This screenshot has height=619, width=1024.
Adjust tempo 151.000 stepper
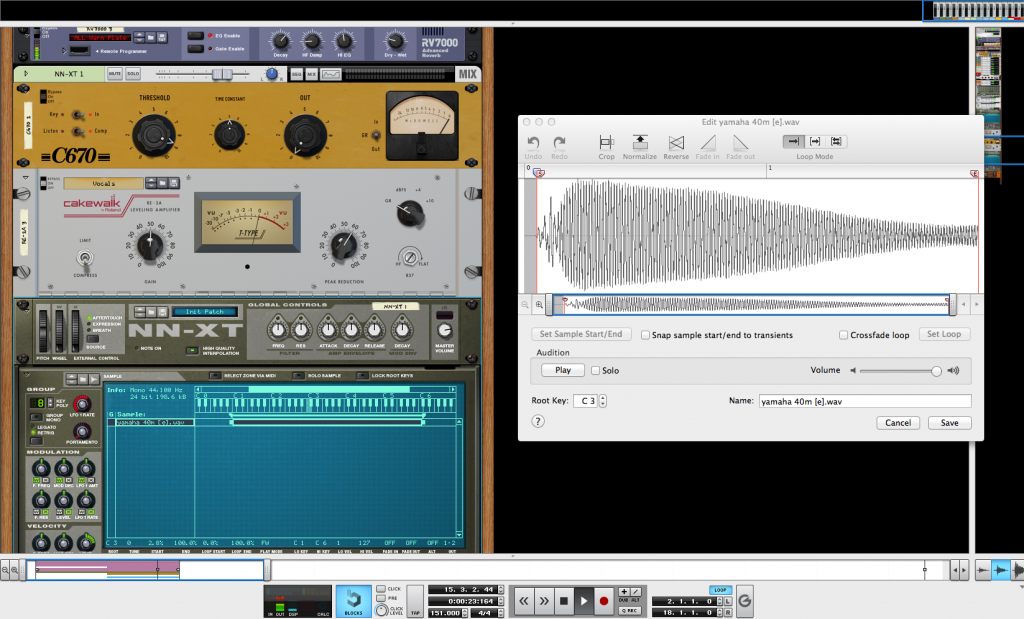pyautogui.click(x=464, y=612)
